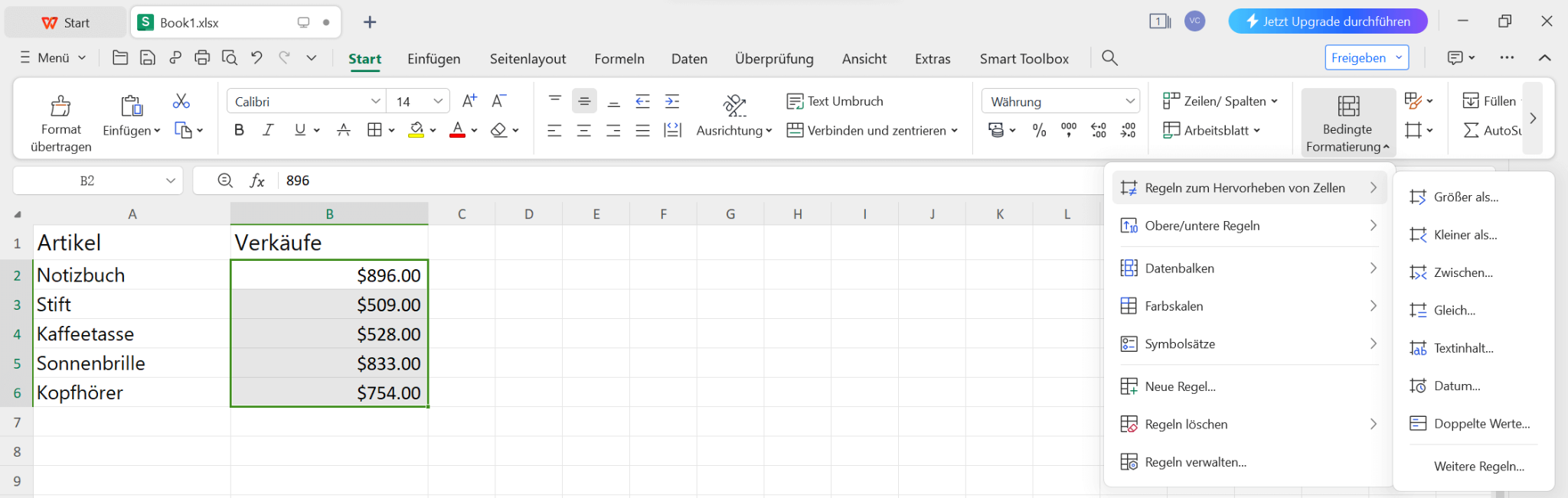Expand the Name Box cell dropdown
Image resolution: width=1568 pixels, height=498 pixels.
pos(170,181)
